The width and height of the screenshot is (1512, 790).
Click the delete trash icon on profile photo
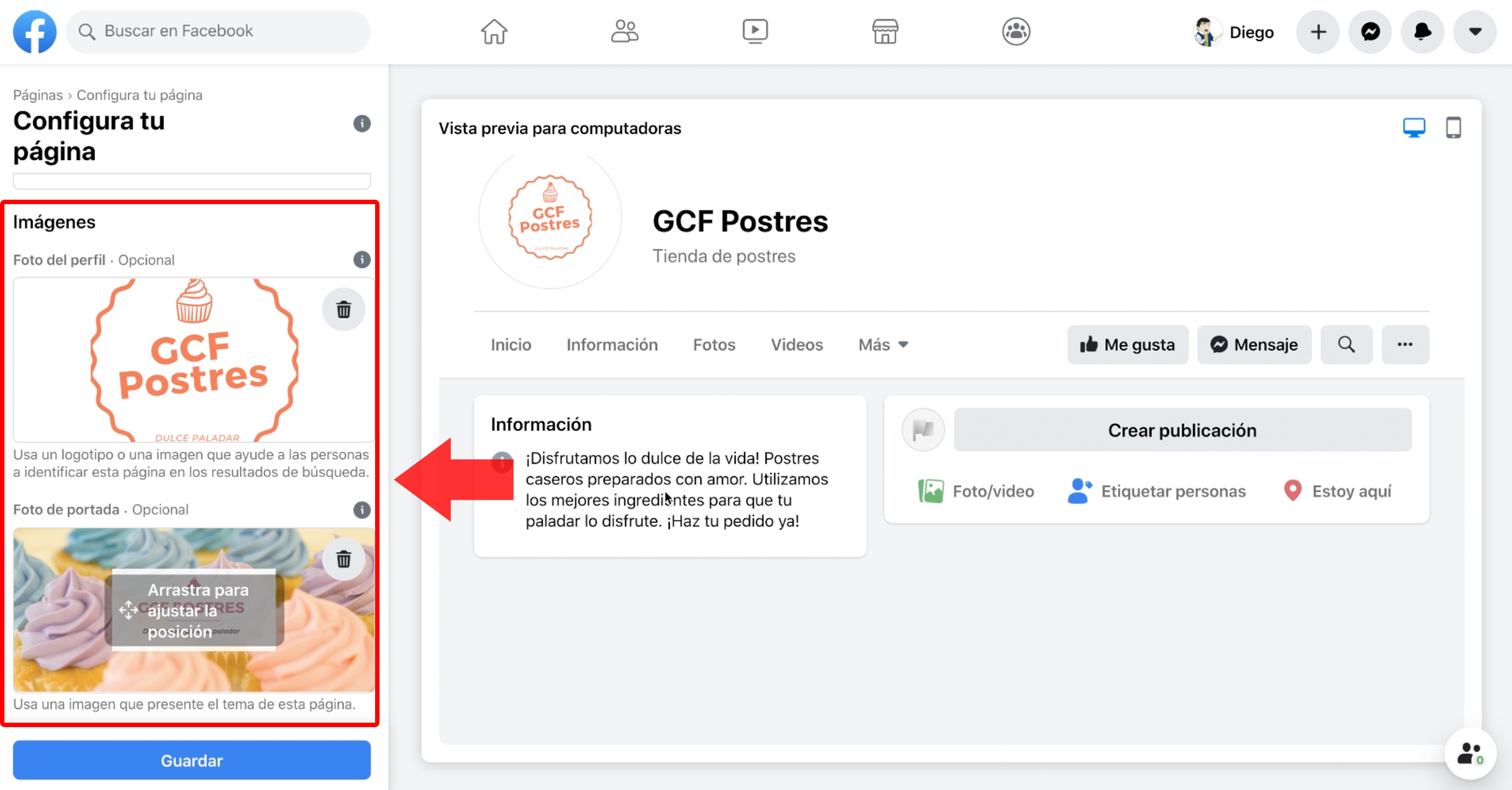coord(343,308)
